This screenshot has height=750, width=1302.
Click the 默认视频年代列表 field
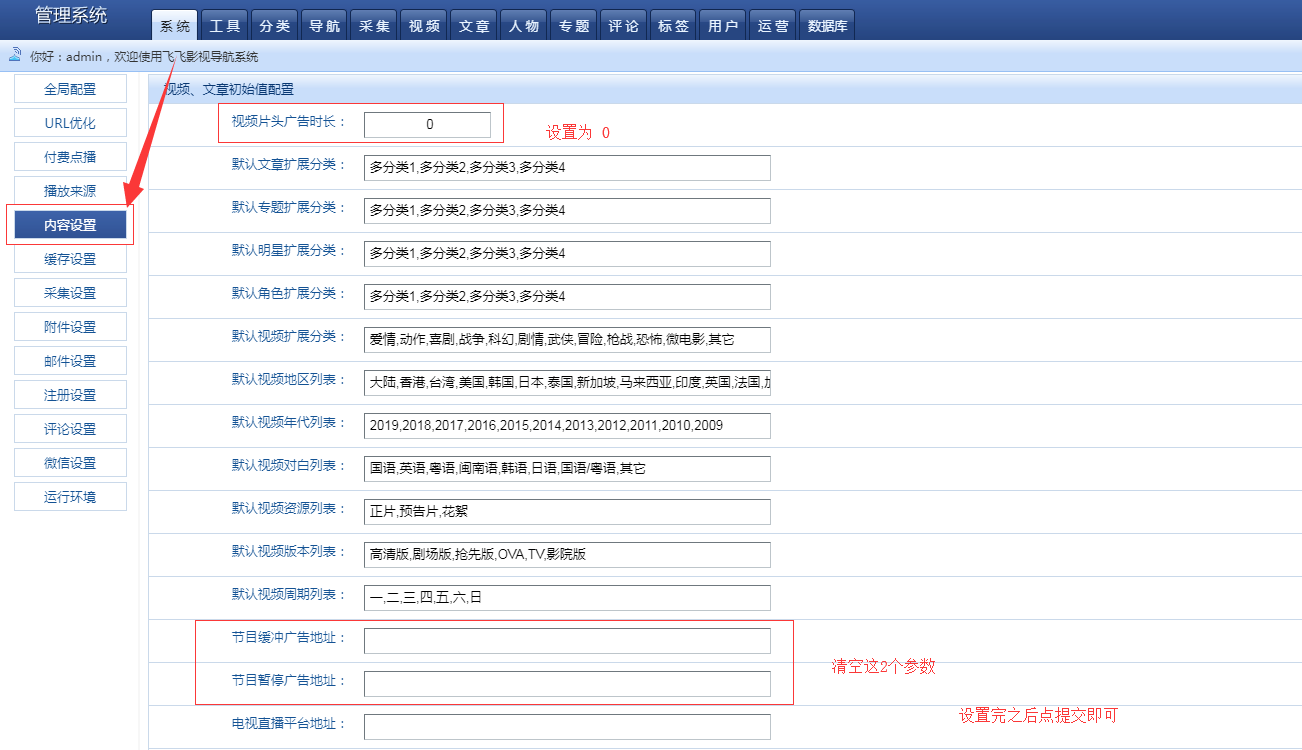(567, 426)
